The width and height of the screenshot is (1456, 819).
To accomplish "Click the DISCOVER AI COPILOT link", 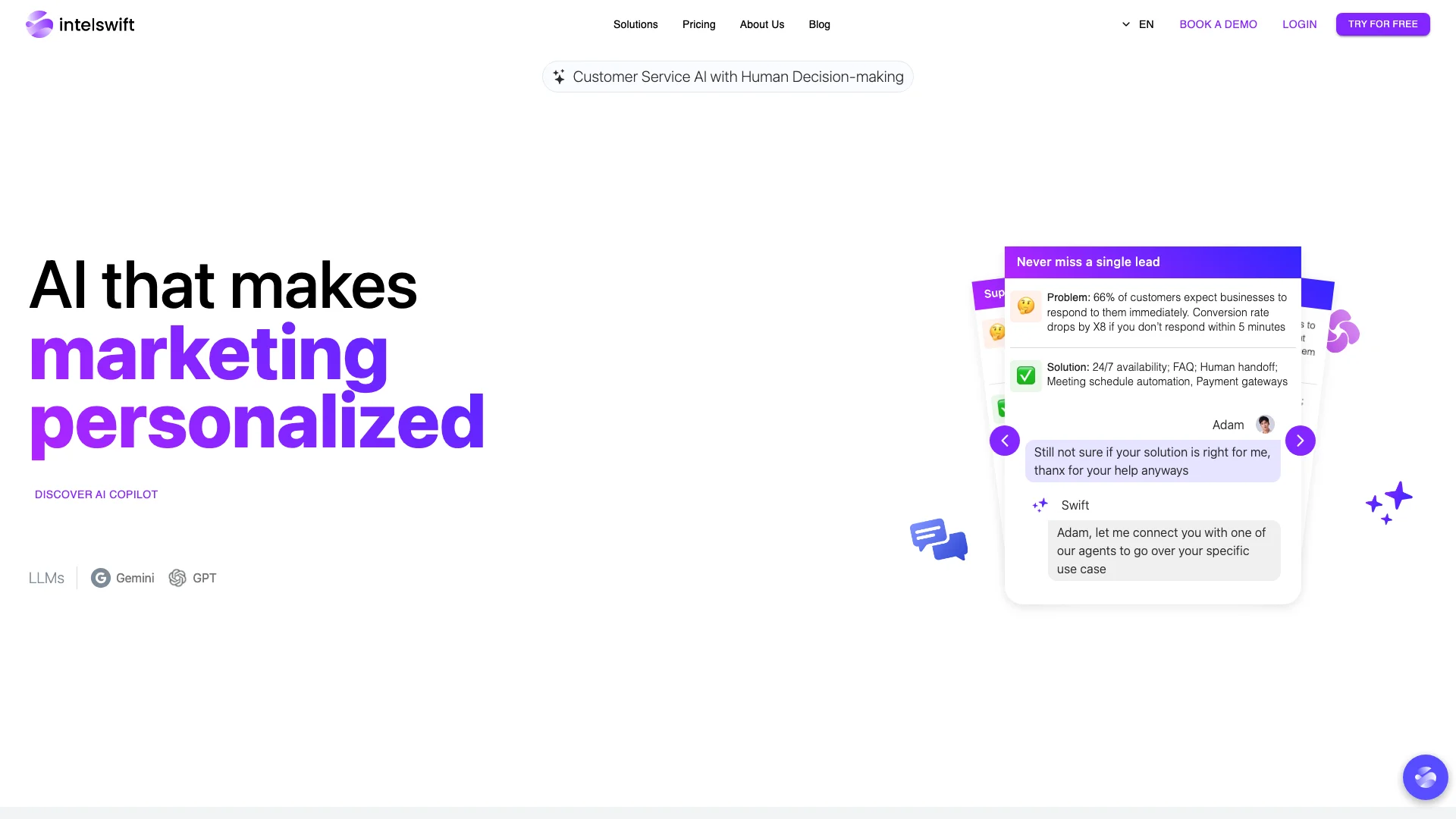I will (96, 494).
